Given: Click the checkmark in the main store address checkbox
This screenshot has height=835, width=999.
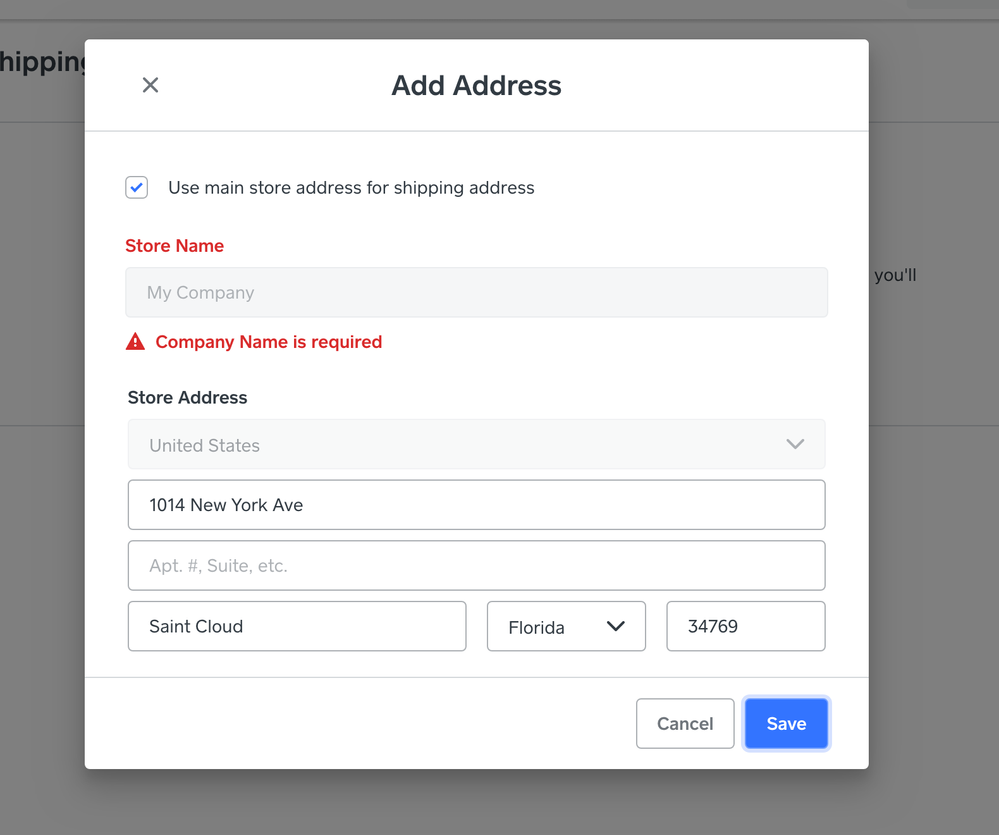Looking at the screenshot, I should point(137,187).
